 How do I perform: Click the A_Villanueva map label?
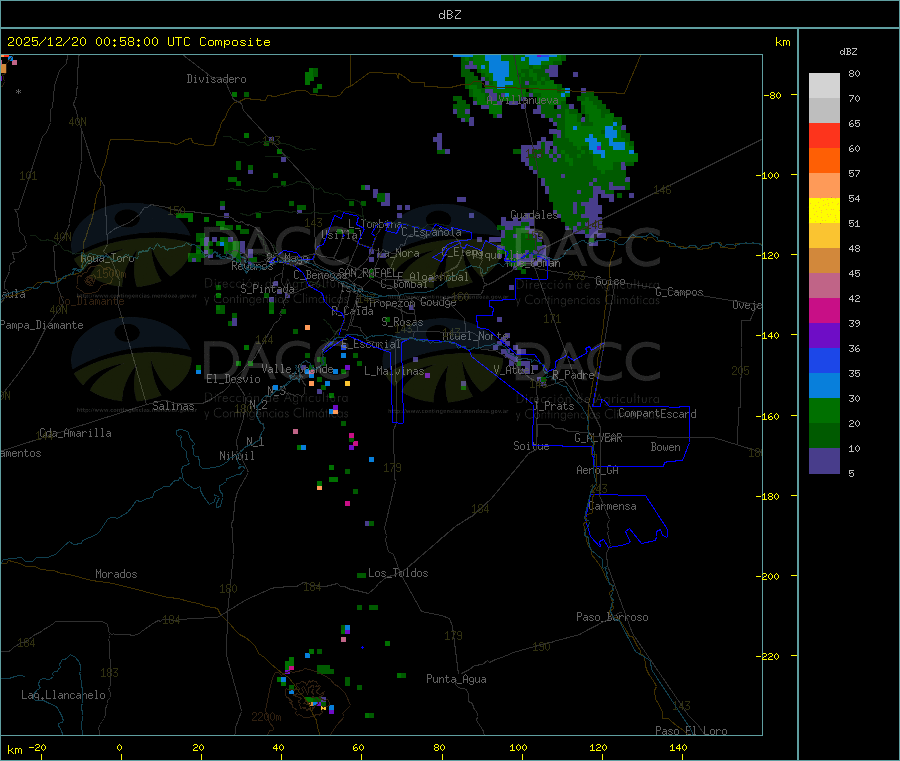pos(522,100)
